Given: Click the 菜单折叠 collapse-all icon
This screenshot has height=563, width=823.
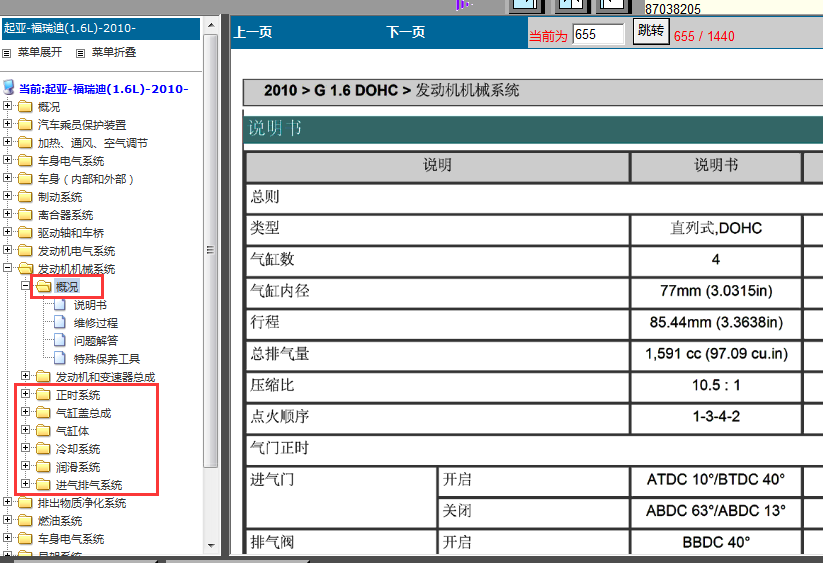Looking at the screenshot, I should [x=80, y=53].
